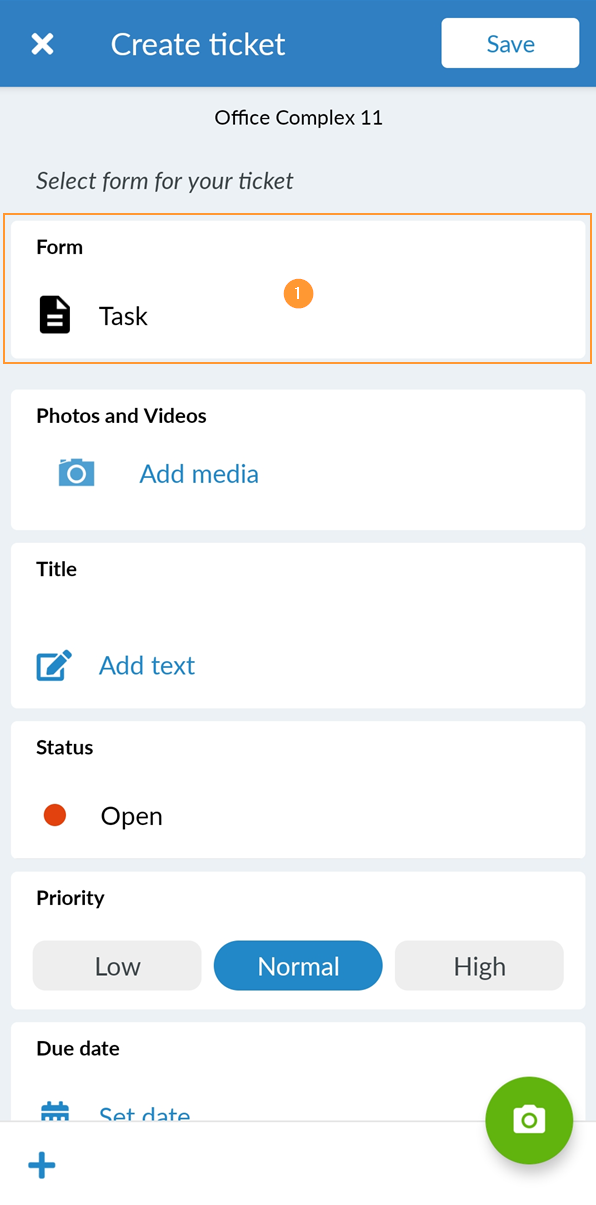
Task: Click the calendar icon under Due date
Action: [55, 1111]
